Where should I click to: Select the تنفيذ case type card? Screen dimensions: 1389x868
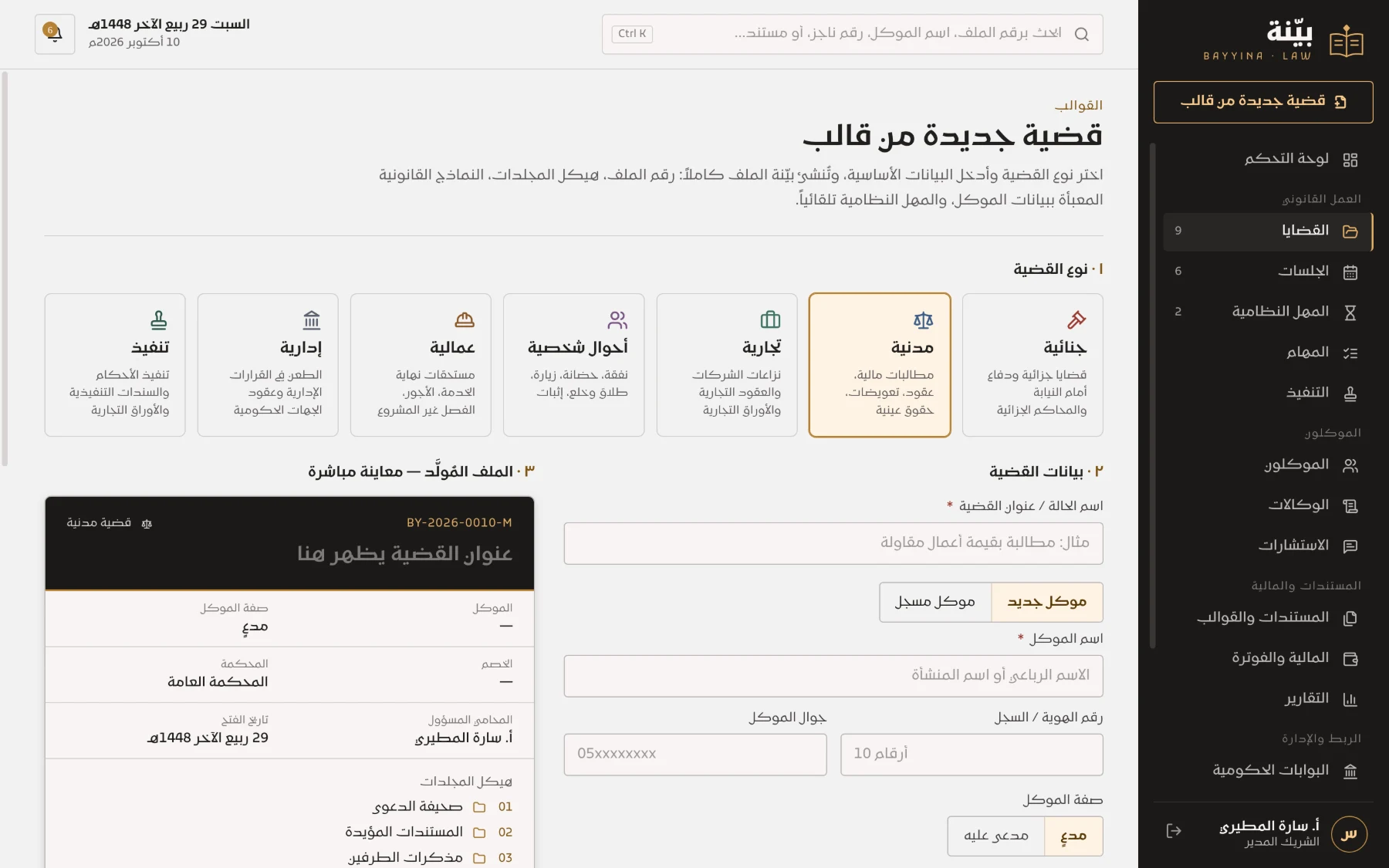point(115,365)
